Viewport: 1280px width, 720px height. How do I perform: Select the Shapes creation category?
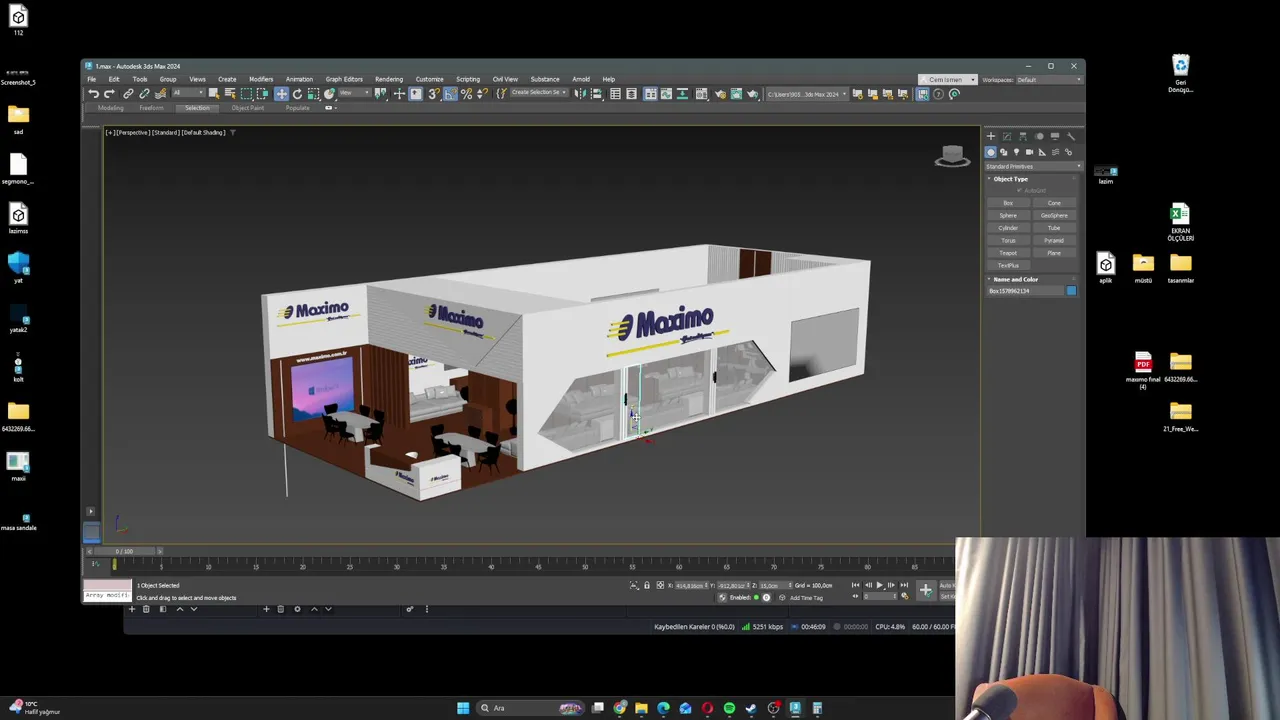(1003, 152)
